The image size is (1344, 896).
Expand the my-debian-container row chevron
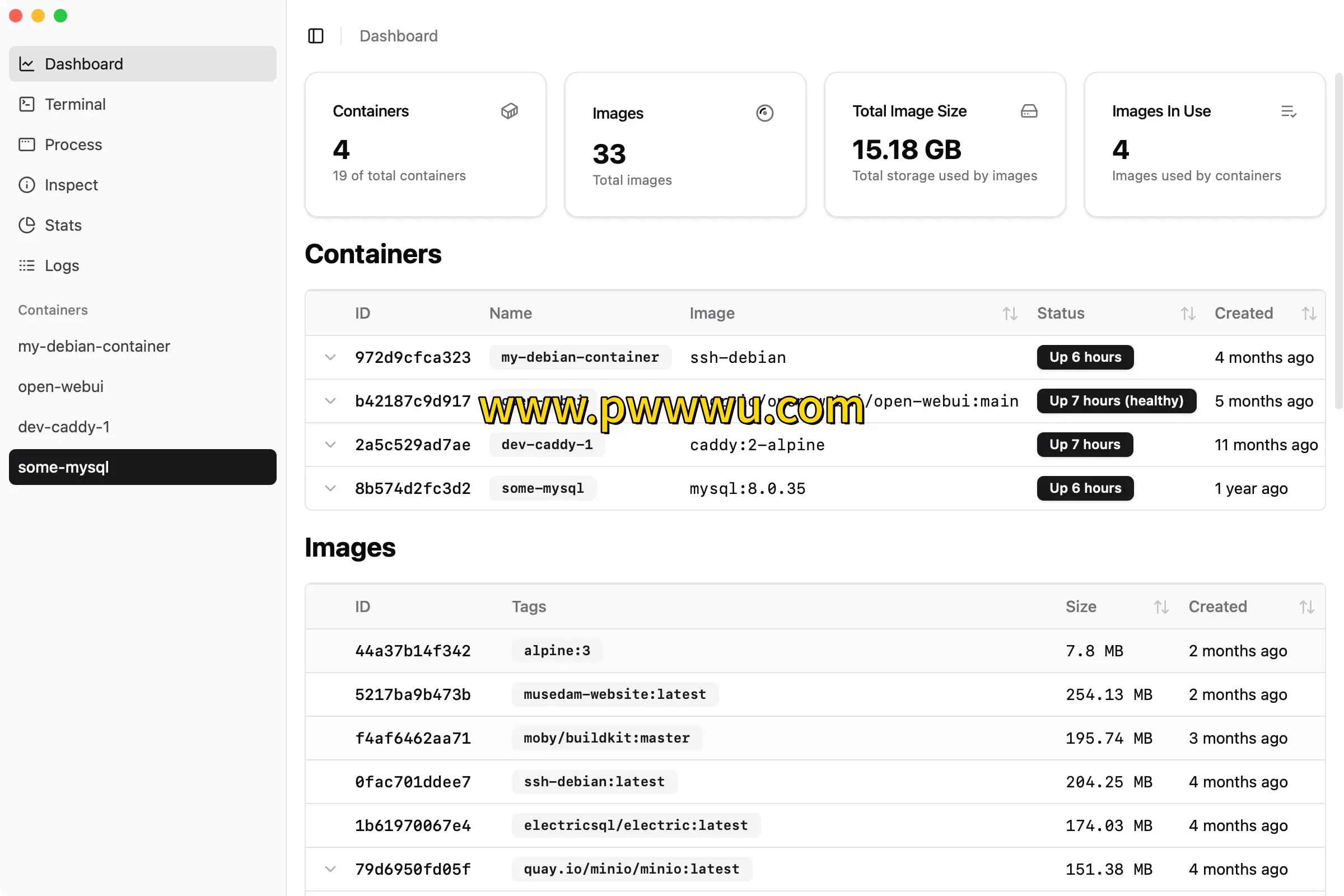[x=330, y=357]
